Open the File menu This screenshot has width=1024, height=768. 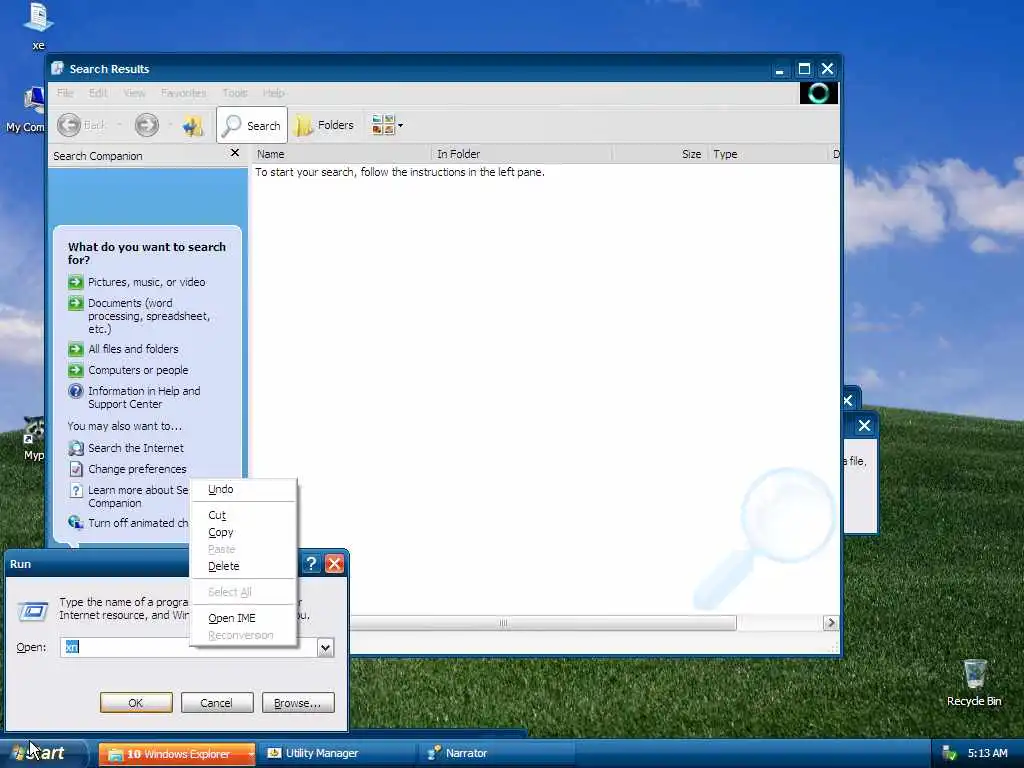pyautogui.click(x=65, y=93)
